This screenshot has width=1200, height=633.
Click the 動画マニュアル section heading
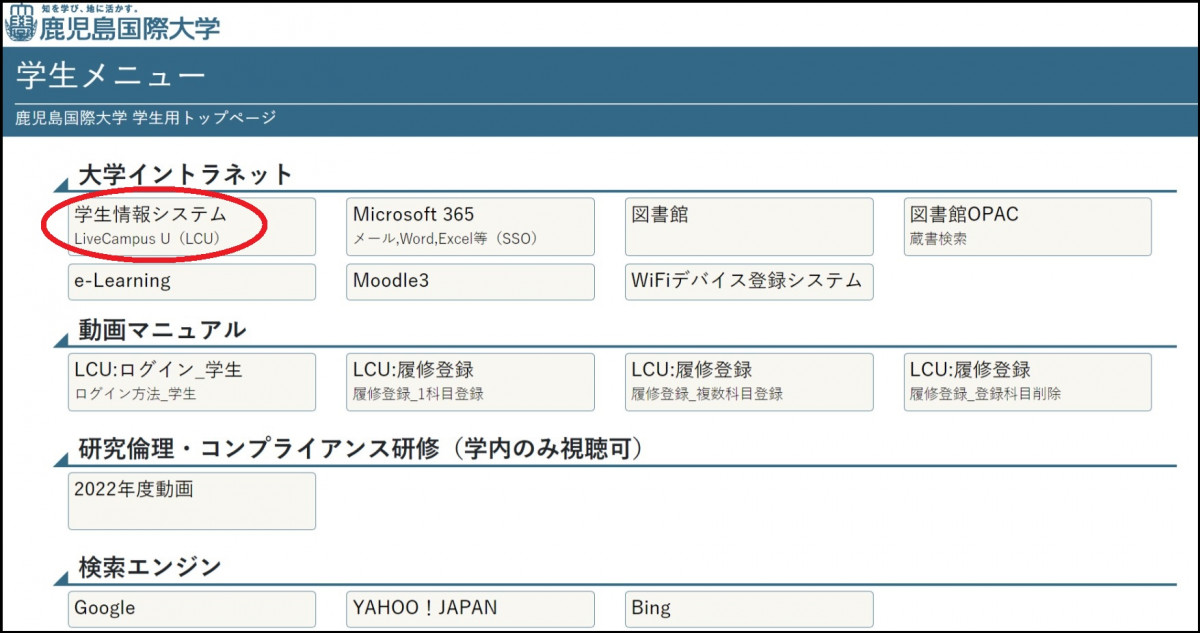pos(162,330)
